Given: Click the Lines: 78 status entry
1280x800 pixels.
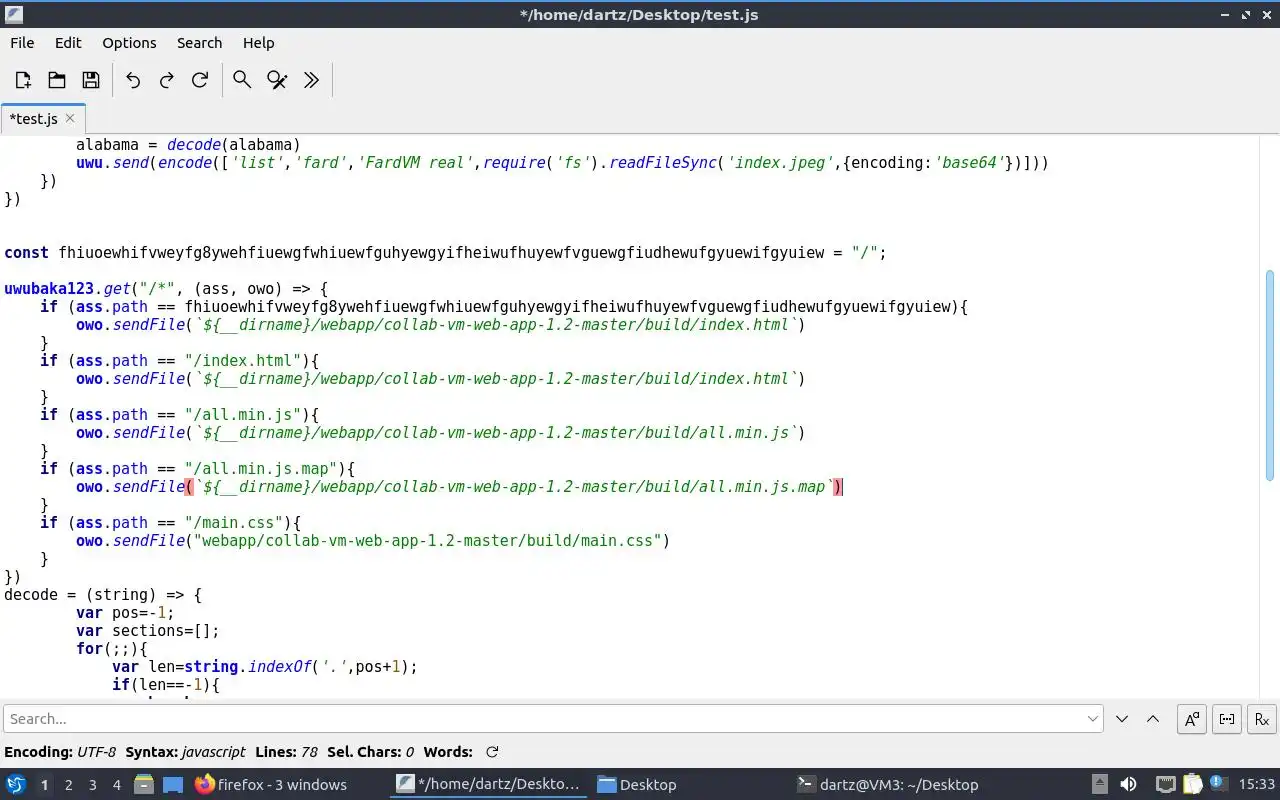Looking at the screenshot, I should [286, 752].
